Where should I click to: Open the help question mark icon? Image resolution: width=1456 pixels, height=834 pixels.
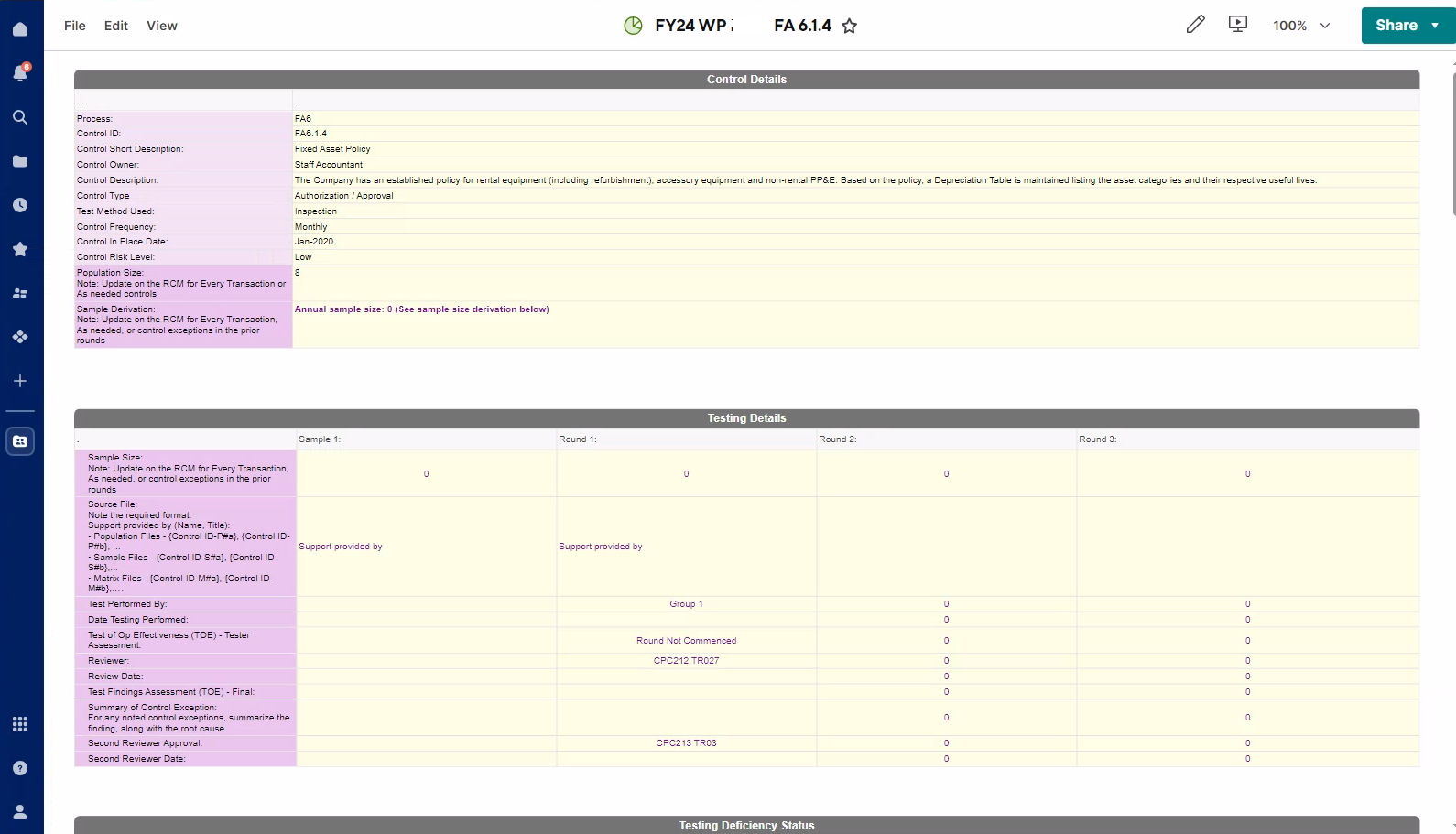20,768
